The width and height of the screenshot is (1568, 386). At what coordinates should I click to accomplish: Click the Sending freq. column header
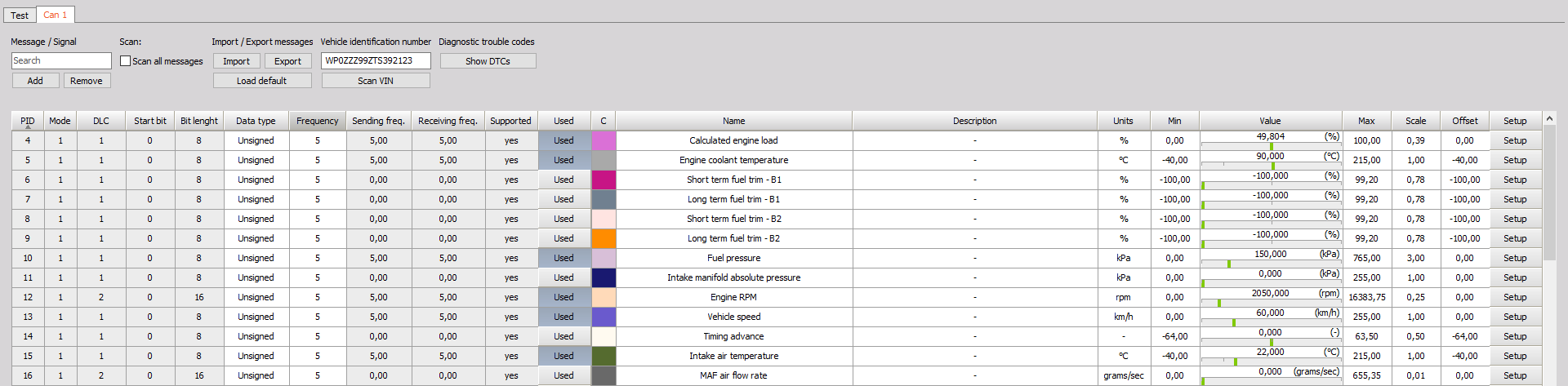pyautogui.click(x=378, y=121)
